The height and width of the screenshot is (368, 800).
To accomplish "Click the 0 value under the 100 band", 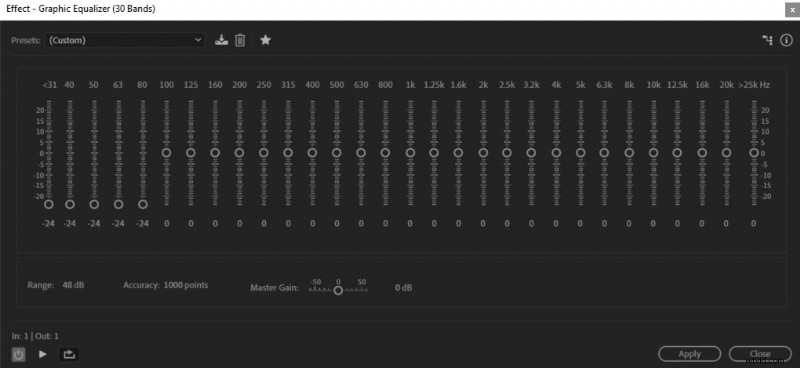I will pos(166,224).
